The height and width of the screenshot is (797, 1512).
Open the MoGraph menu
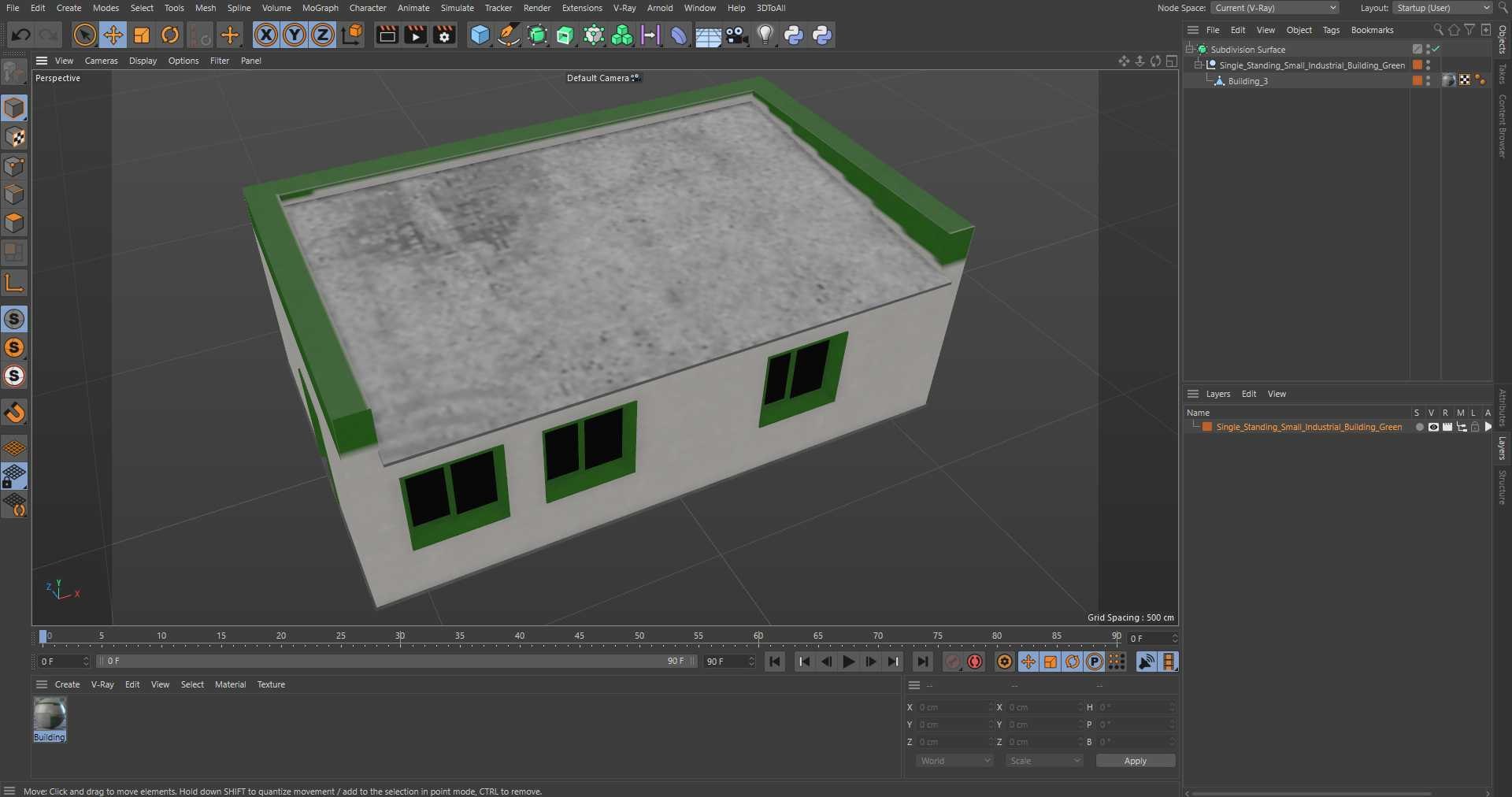[x=321, y=8]
